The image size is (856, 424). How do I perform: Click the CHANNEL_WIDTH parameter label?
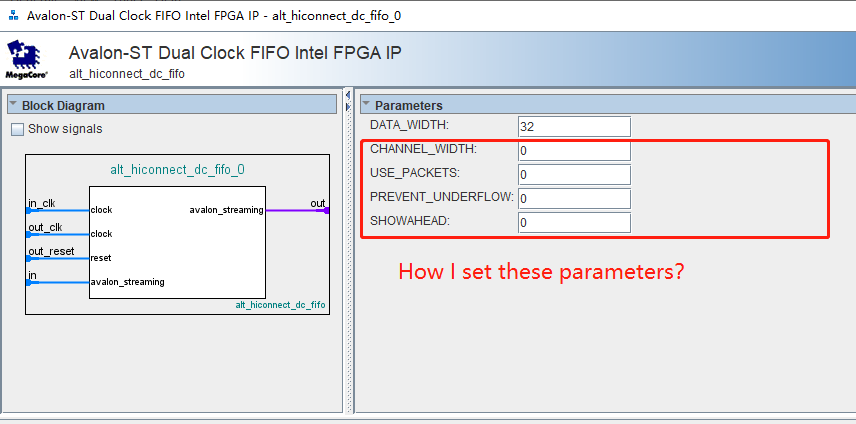click(423, 148)
